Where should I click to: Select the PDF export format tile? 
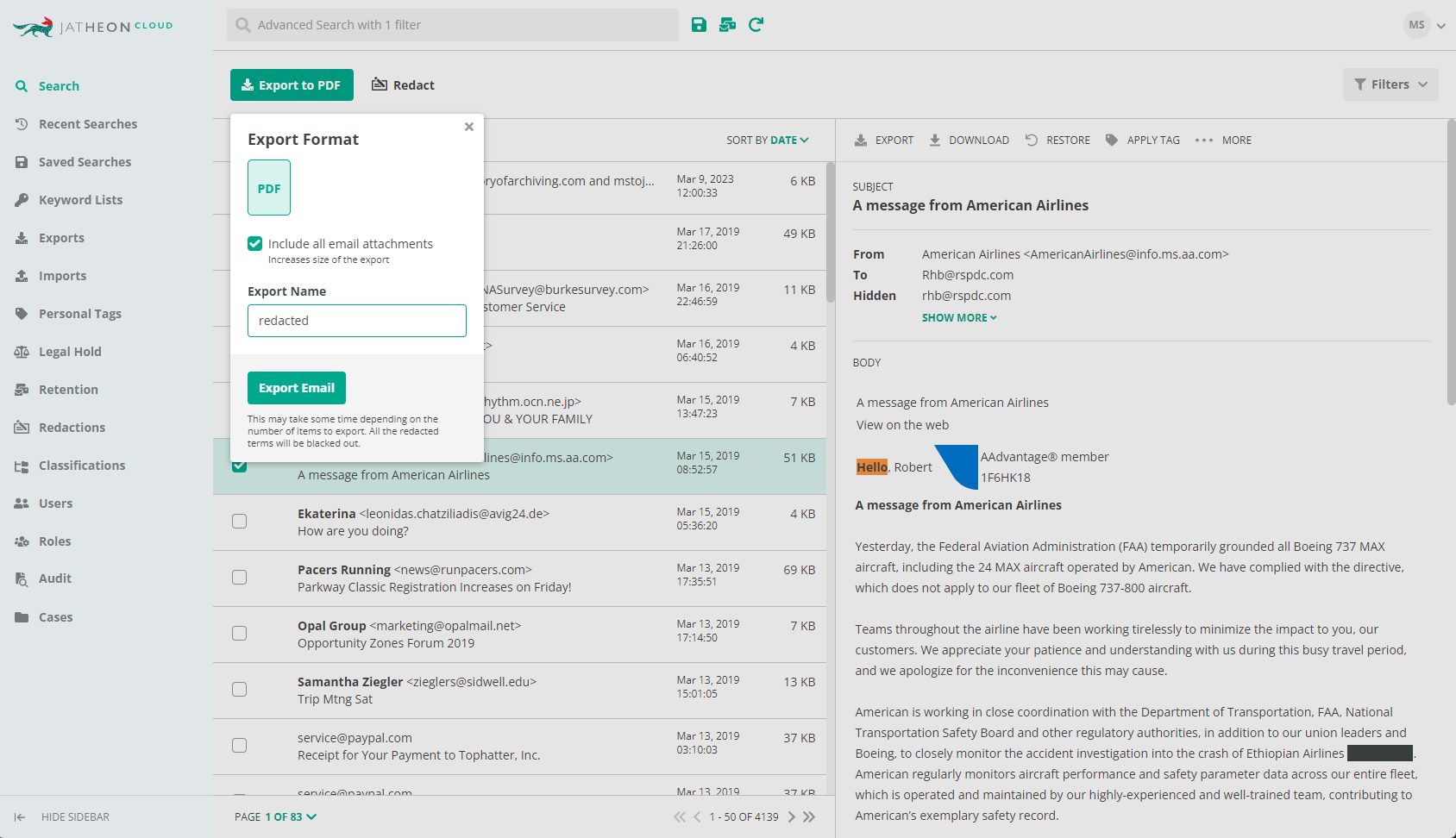pyautogui.click(x=269, y=188)
